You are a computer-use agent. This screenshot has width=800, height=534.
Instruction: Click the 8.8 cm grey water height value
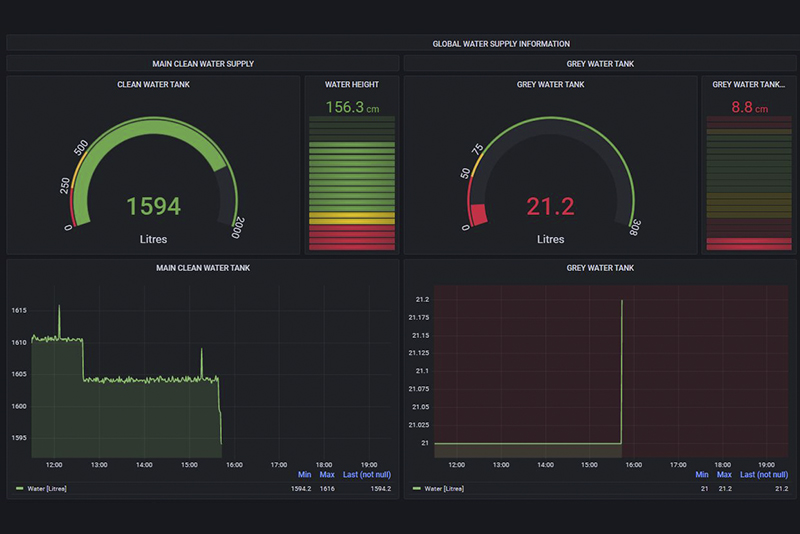coord(749,107)
